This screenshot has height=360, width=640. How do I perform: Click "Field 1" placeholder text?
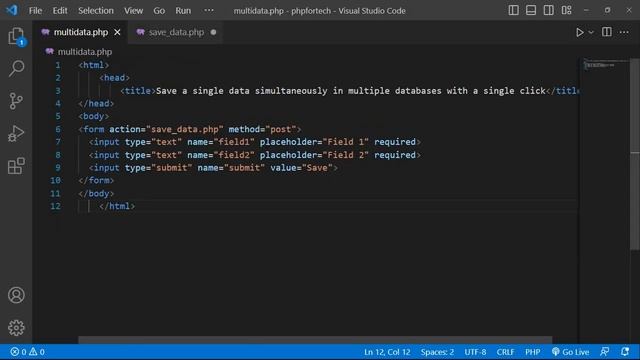[346, 142]
